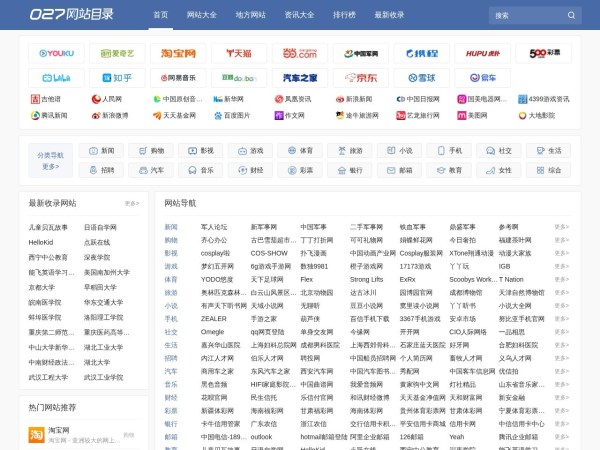This screenshot has width=600, height=450.
Task: Click the 淘宝网 orange icon in 热门网站推荐
Action: point(36,435)
